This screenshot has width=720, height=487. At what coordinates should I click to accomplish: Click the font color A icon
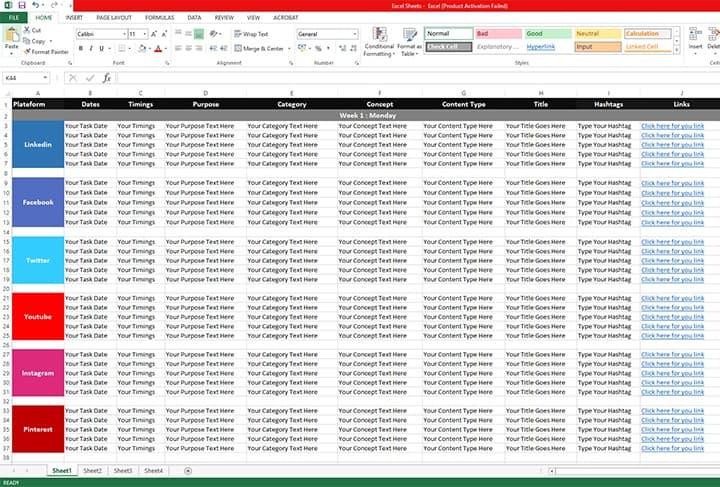[158, 48]
